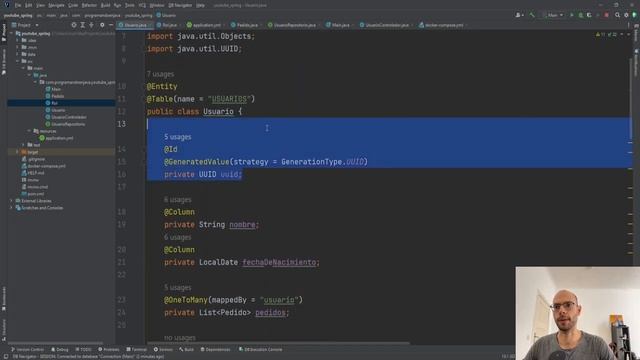640x360 pixels.
Task: Click the collapse all icon in Project panel
Action: (91, 25)
